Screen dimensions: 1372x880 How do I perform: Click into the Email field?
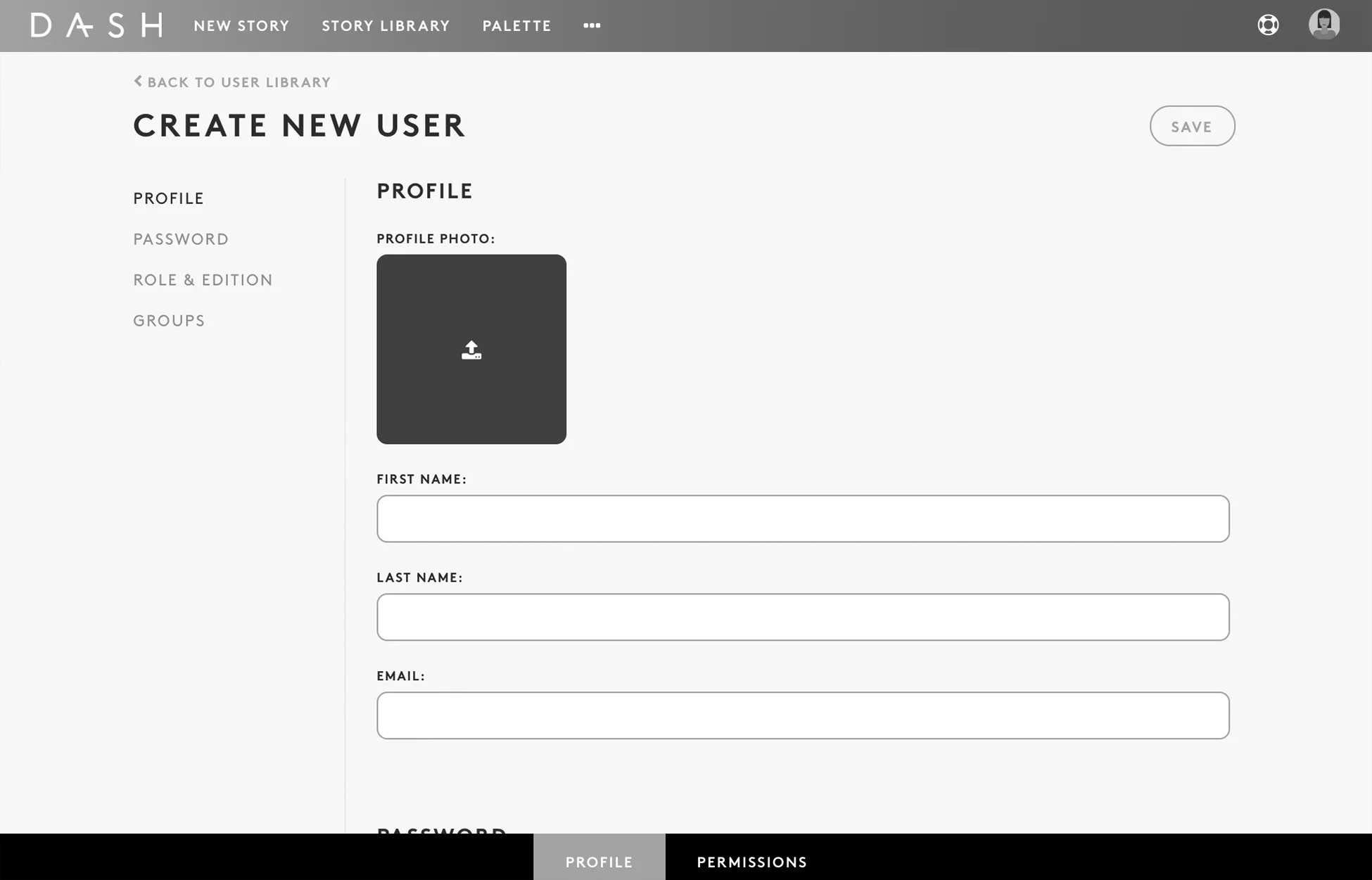pos(803,715)
